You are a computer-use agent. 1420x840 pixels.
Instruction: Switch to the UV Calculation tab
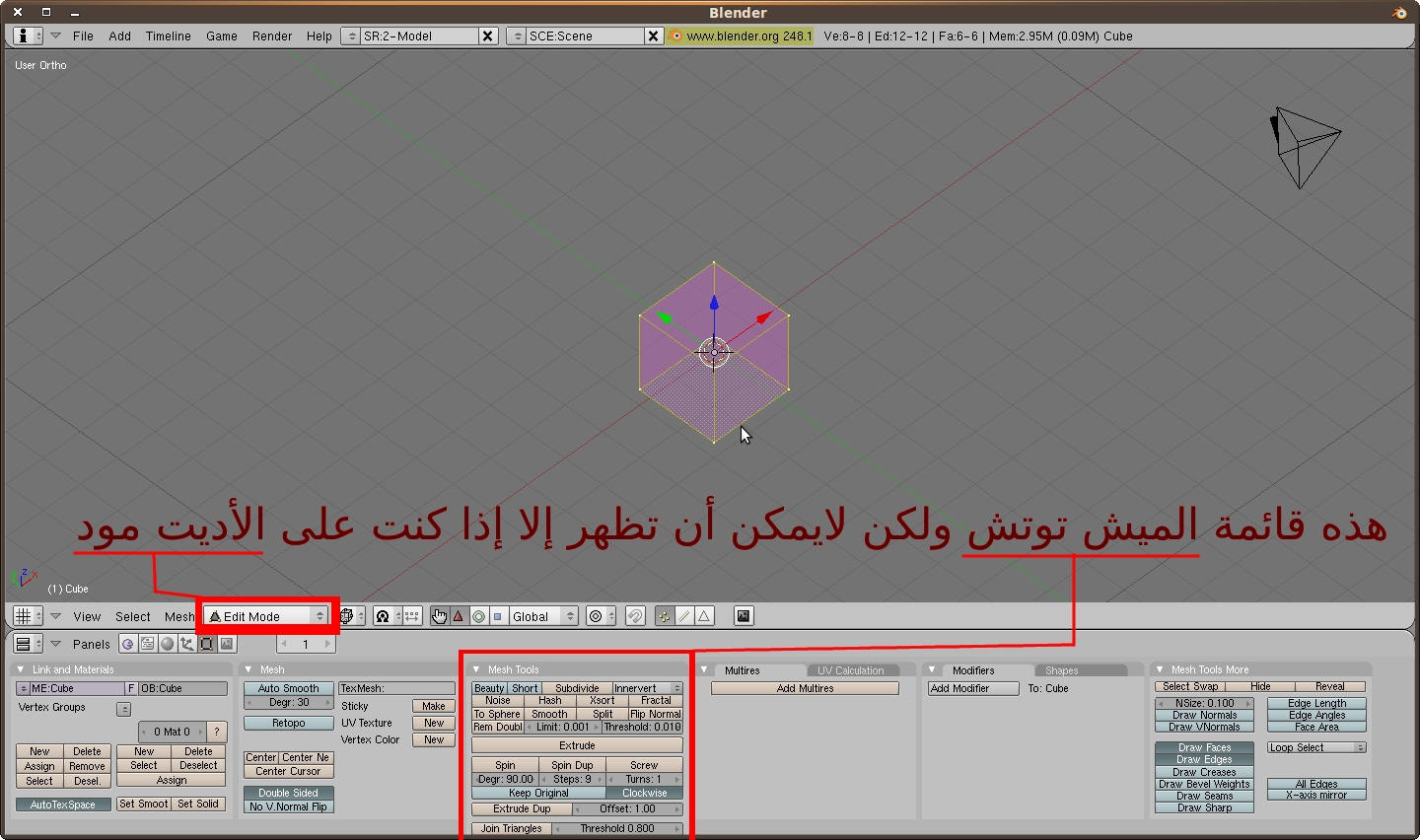[x=850, y=670]
